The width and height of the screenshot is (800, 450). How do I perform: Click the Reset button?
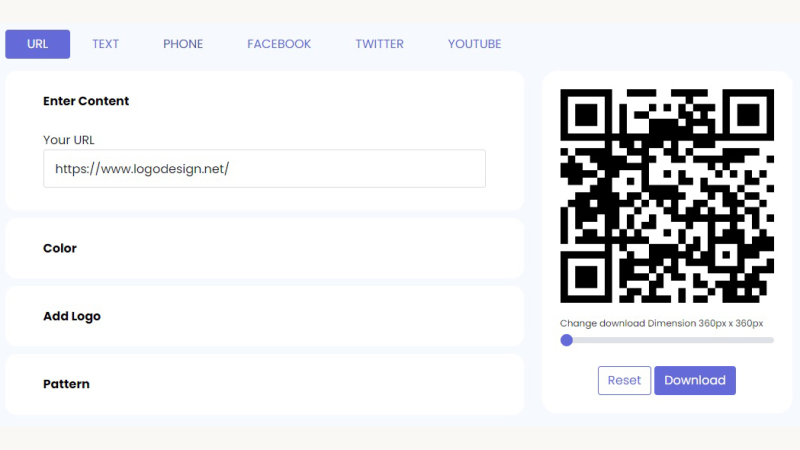624,380
